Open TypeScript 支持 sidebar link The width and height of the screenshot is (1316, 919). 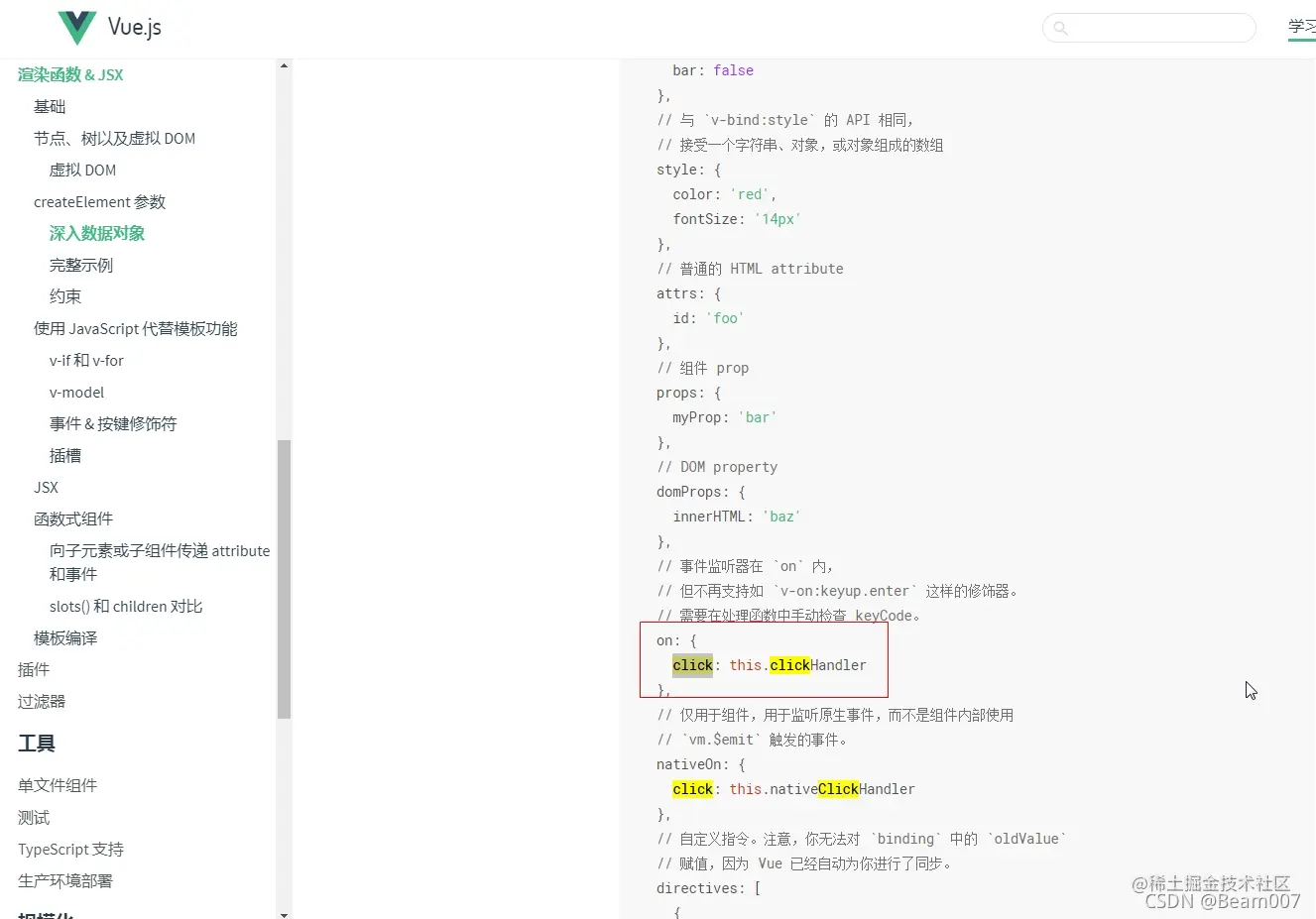click(x=70, y=849)
